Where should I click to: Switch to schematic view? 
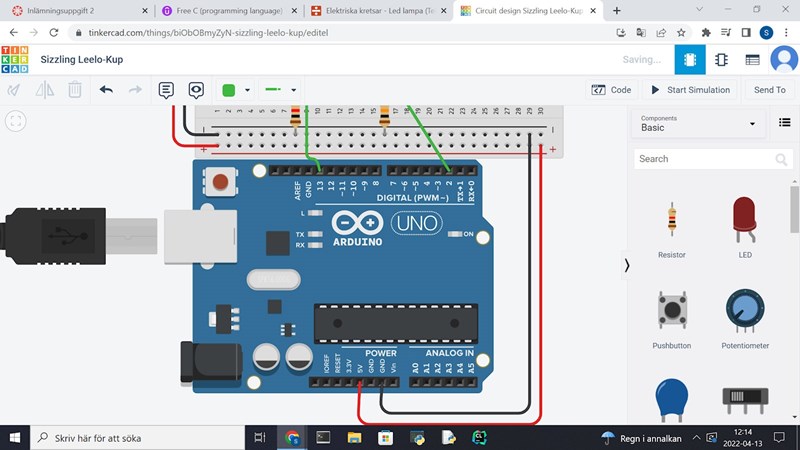coord(721,60)
